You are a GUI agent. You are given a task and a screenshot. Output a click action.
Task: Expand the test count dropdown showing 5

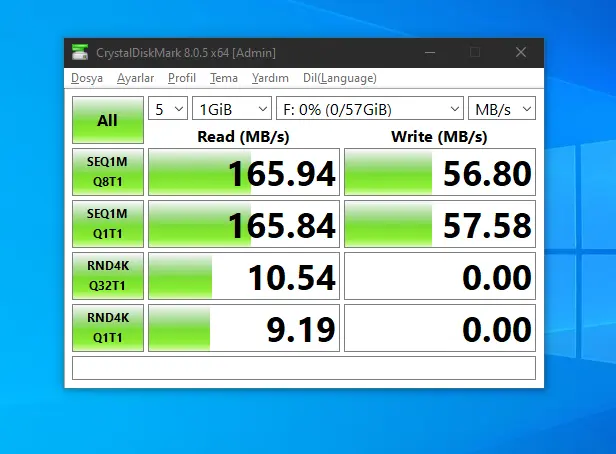point(168,108)
